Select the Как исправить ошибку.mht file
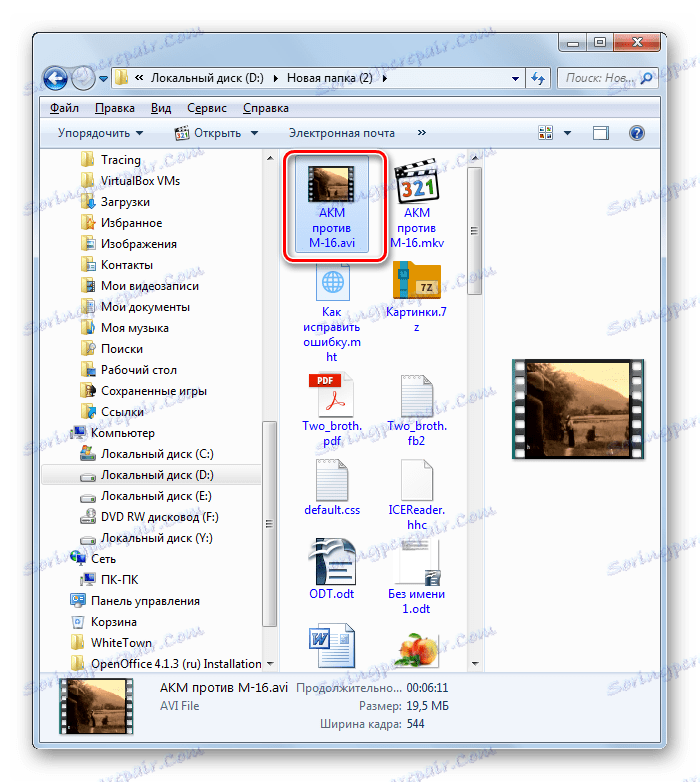700x782 pixels. [332, 314]
